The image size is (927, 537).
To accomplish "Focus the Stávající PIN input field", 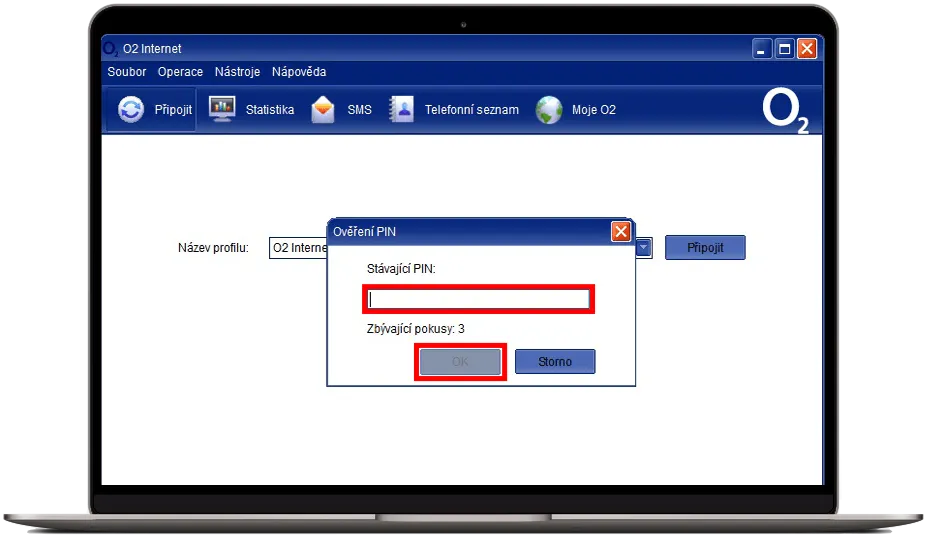I will point(478,299).
